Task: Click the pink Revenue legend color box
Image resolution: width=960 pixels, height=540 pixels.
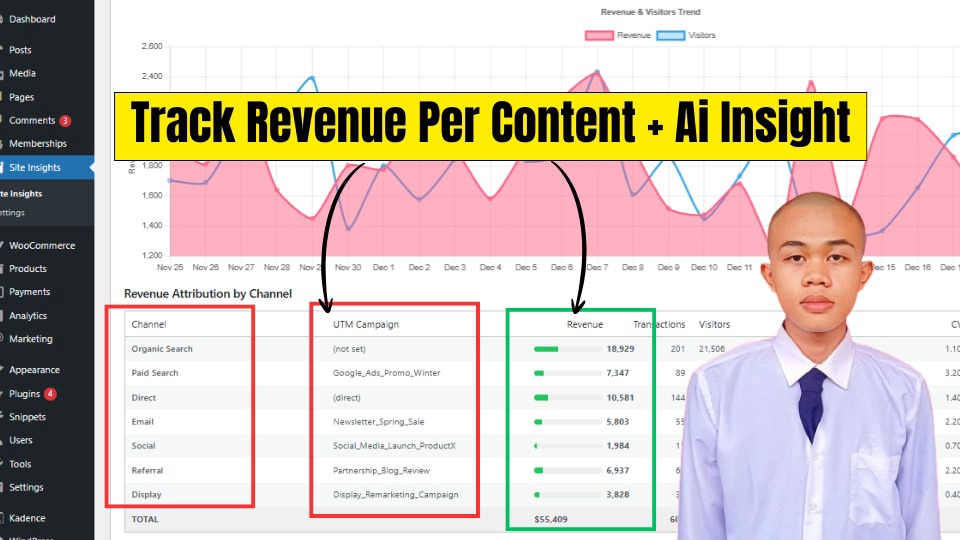Action: click(598, 35)
